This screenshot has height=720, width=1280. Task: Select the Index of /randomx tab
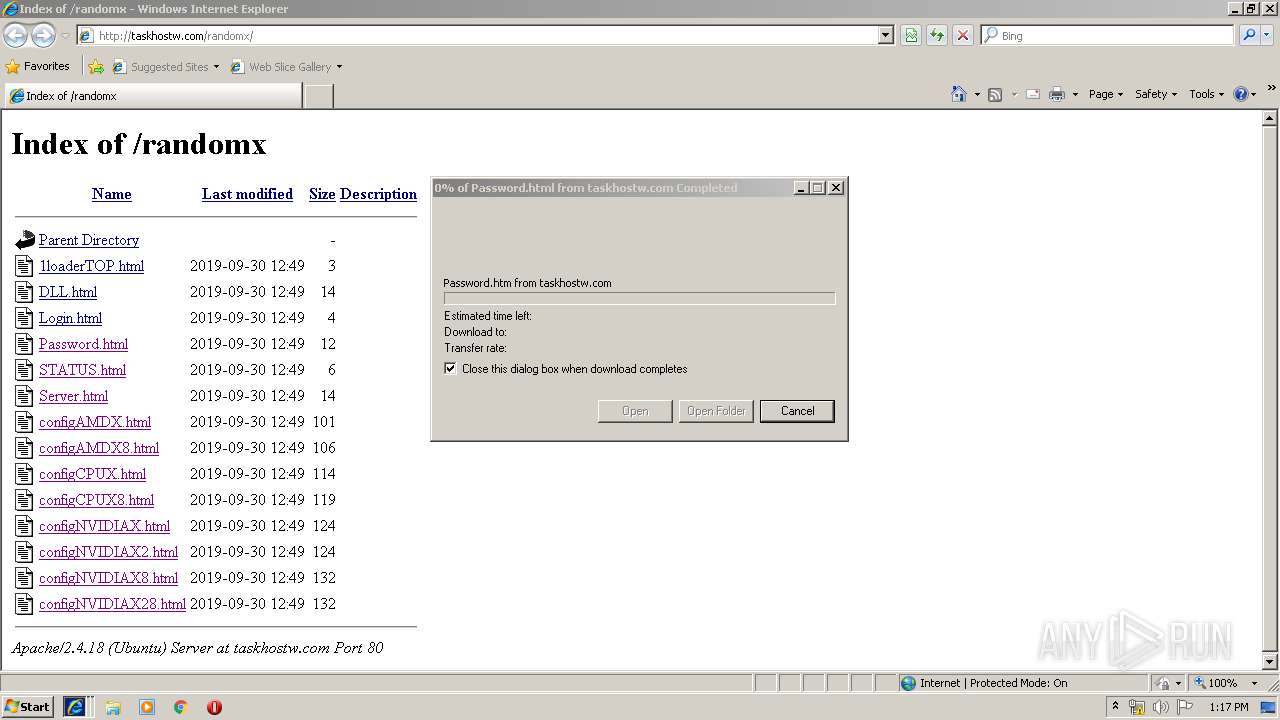tap(153, 96)
